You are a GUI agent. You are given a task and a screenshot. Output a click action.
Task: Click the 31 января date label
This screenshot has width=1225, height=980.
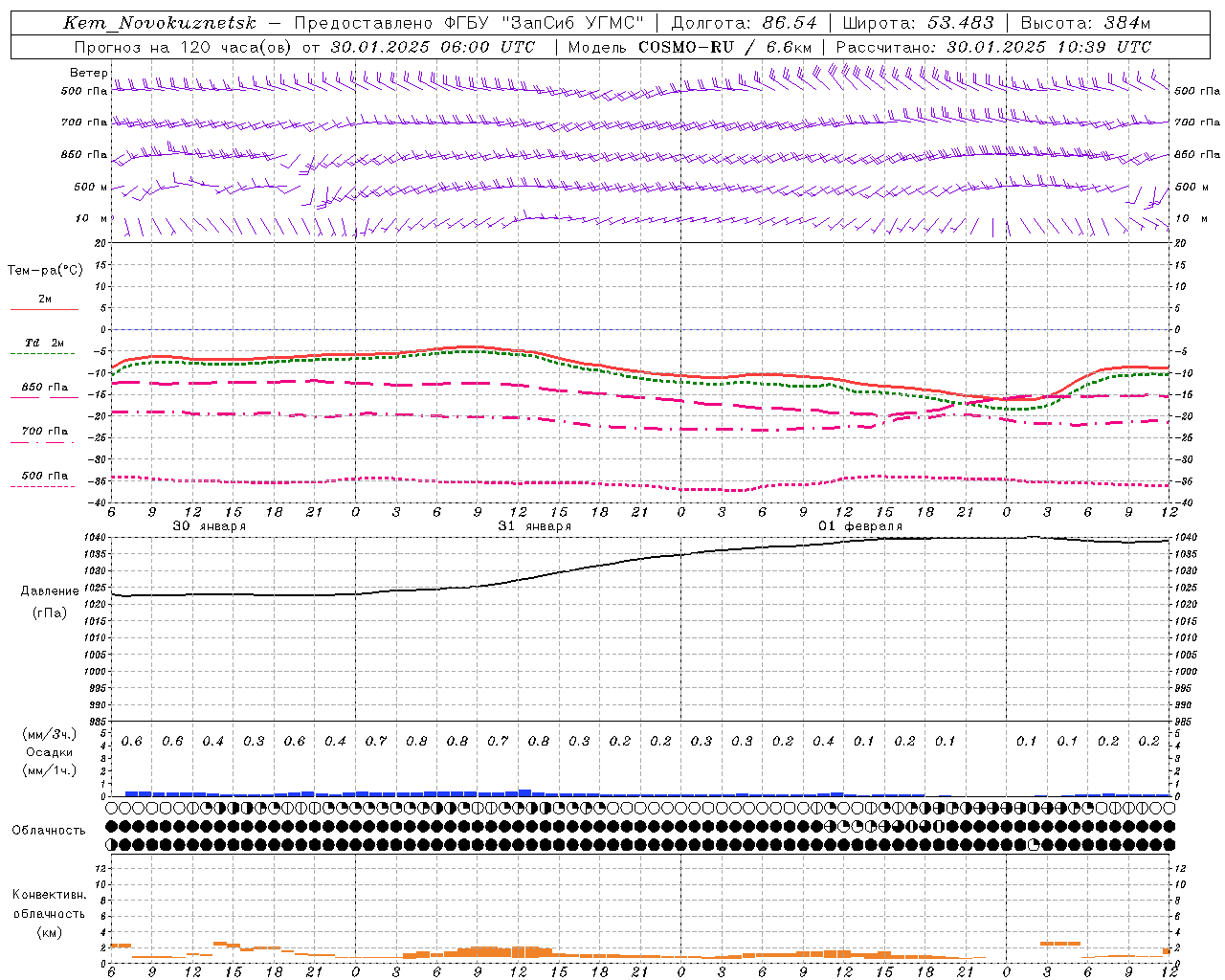(534, 526)
